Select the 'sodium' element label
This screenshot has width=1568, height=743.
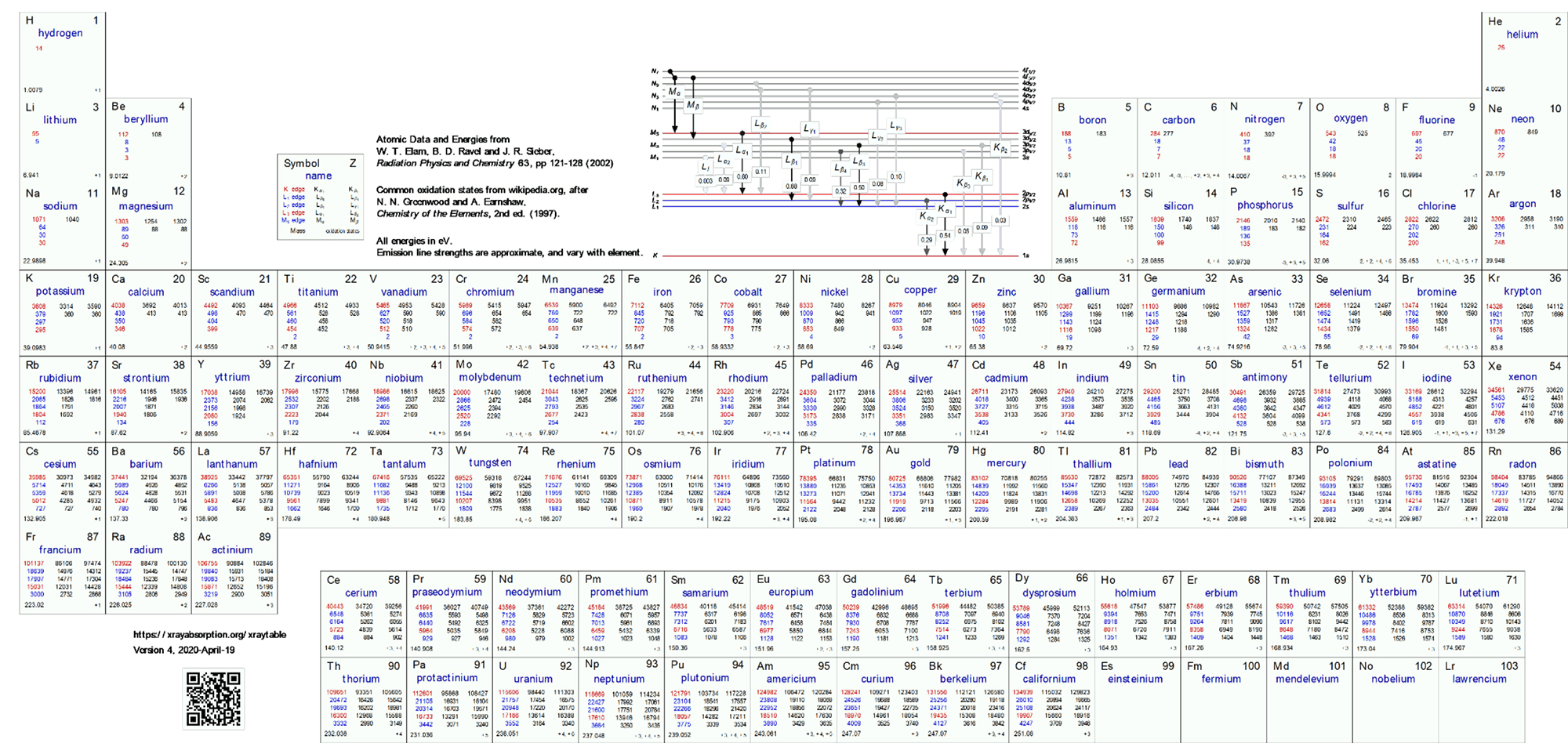pyautogui.click(x=60, y=206)
